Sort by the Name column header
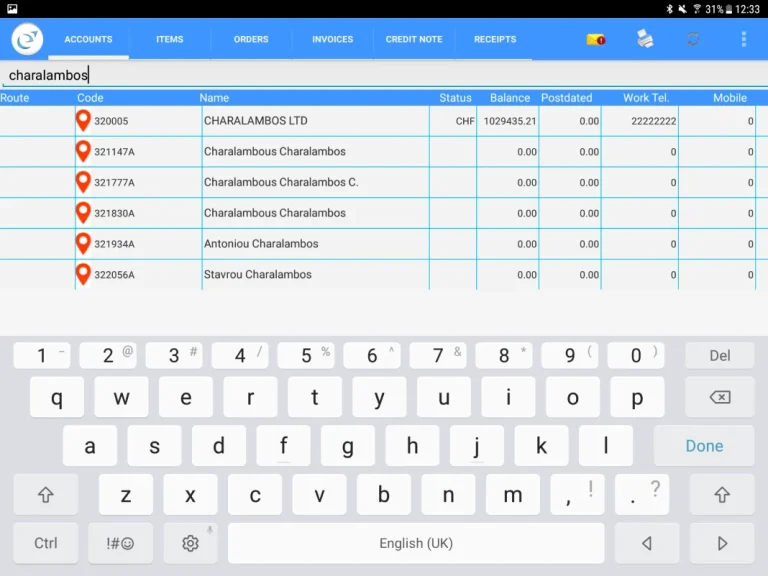768x576 pixels. [x=214, y=98]
